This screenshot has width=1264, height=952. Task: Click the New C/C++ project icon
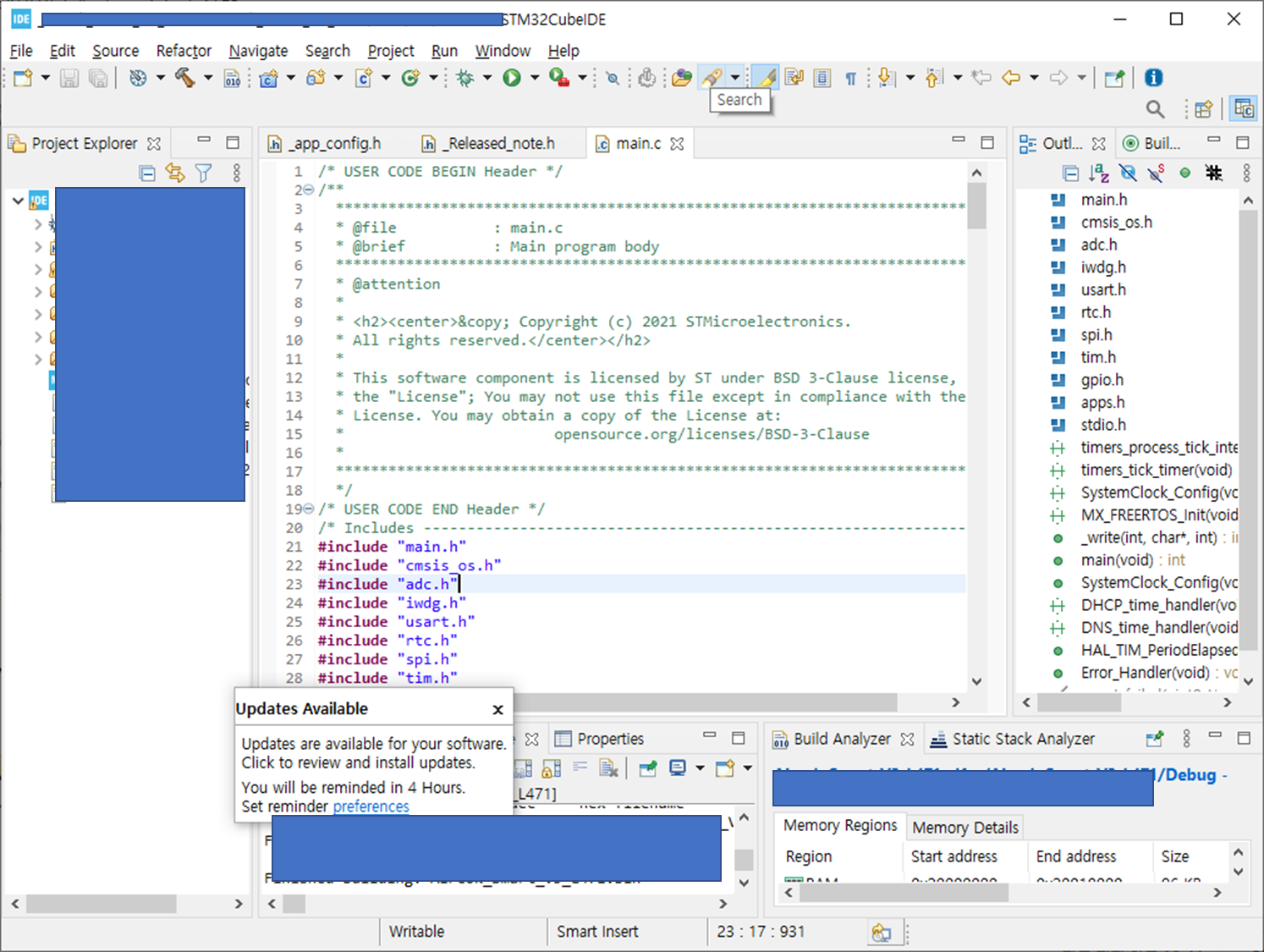coord(269,78)
